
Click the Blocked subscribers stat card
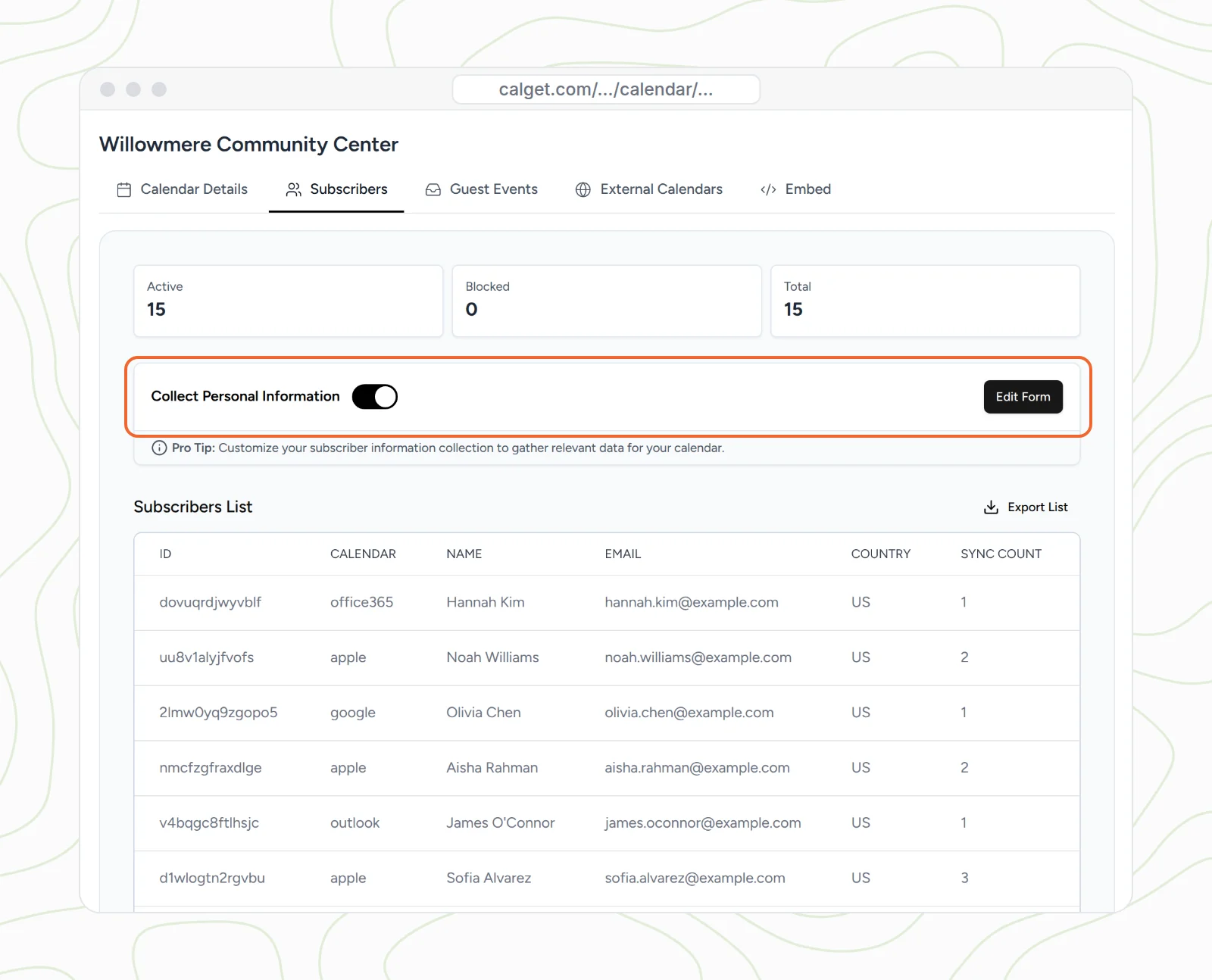[x=607, y=301]
